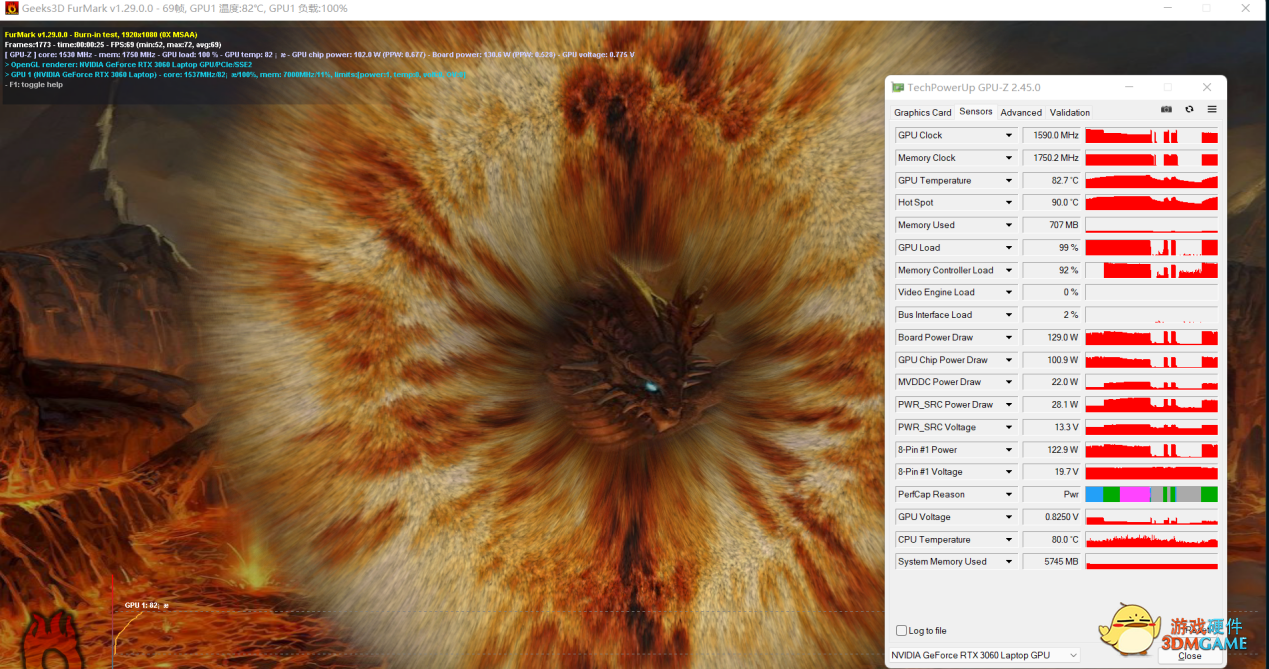Open the Board Power Draw dropdown
The width and height of the screenshot is (1269, 669).
point(1009,338)
